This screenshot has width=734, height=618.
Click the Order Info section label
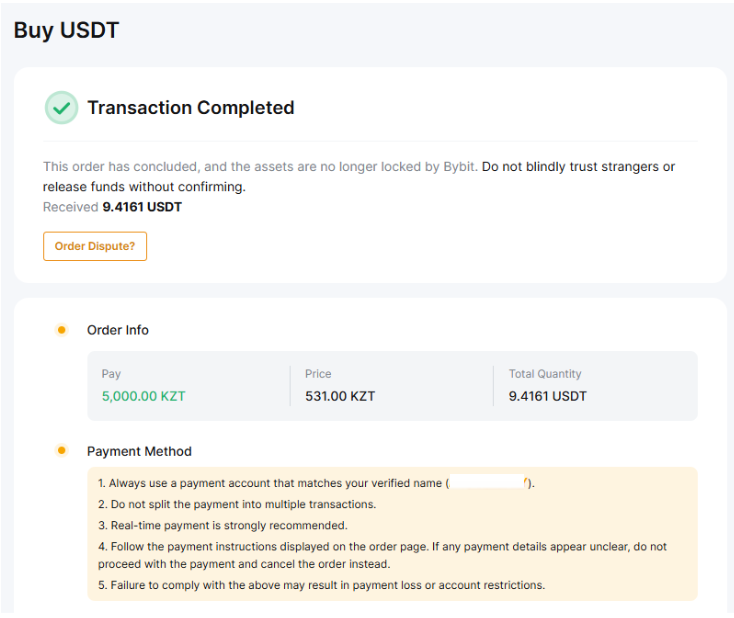[118, 330]
